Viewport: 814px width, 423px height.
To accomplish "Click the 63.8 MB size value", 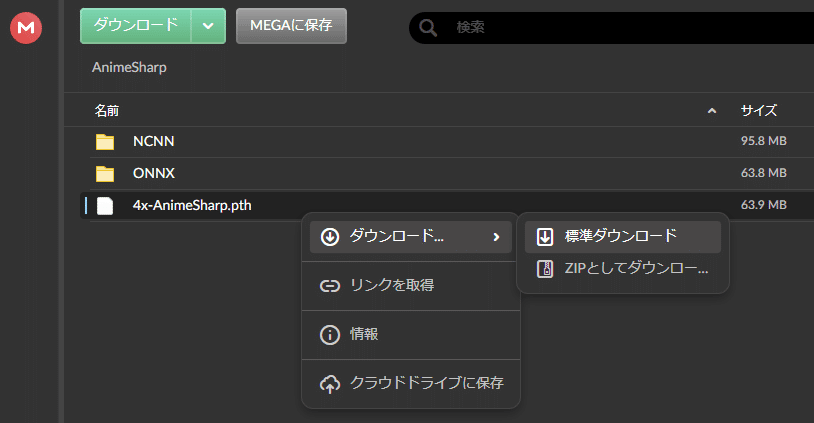I will (x=764, y=173).
